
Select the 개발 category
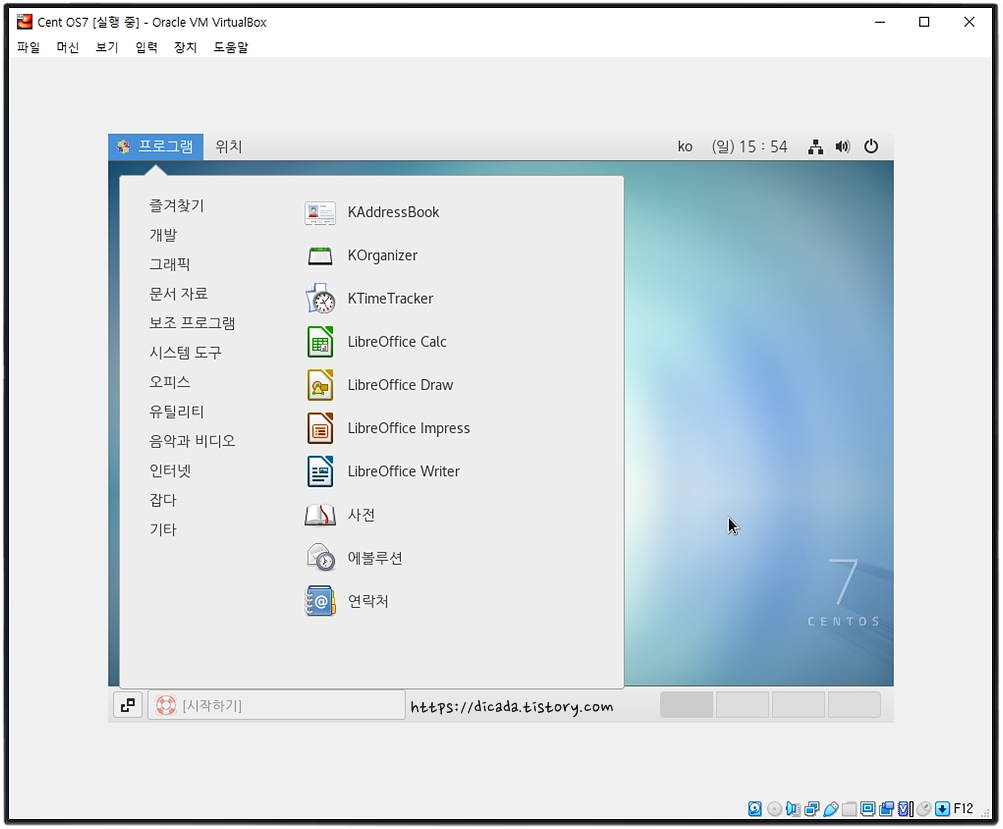[x=163, y=235]
